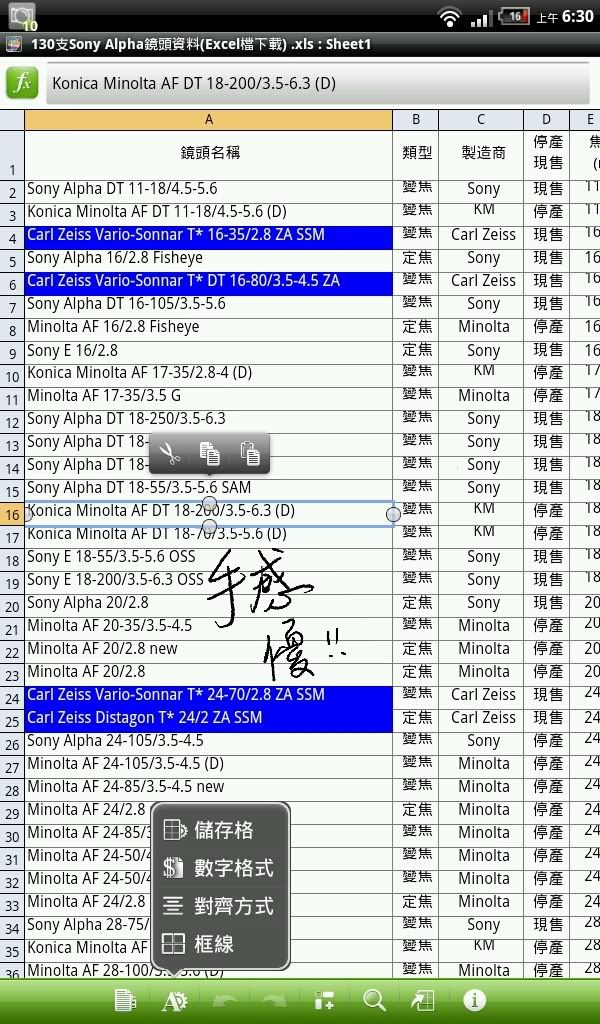Open the file document icon in the bottom toolbar

(x=125, y=1000)
